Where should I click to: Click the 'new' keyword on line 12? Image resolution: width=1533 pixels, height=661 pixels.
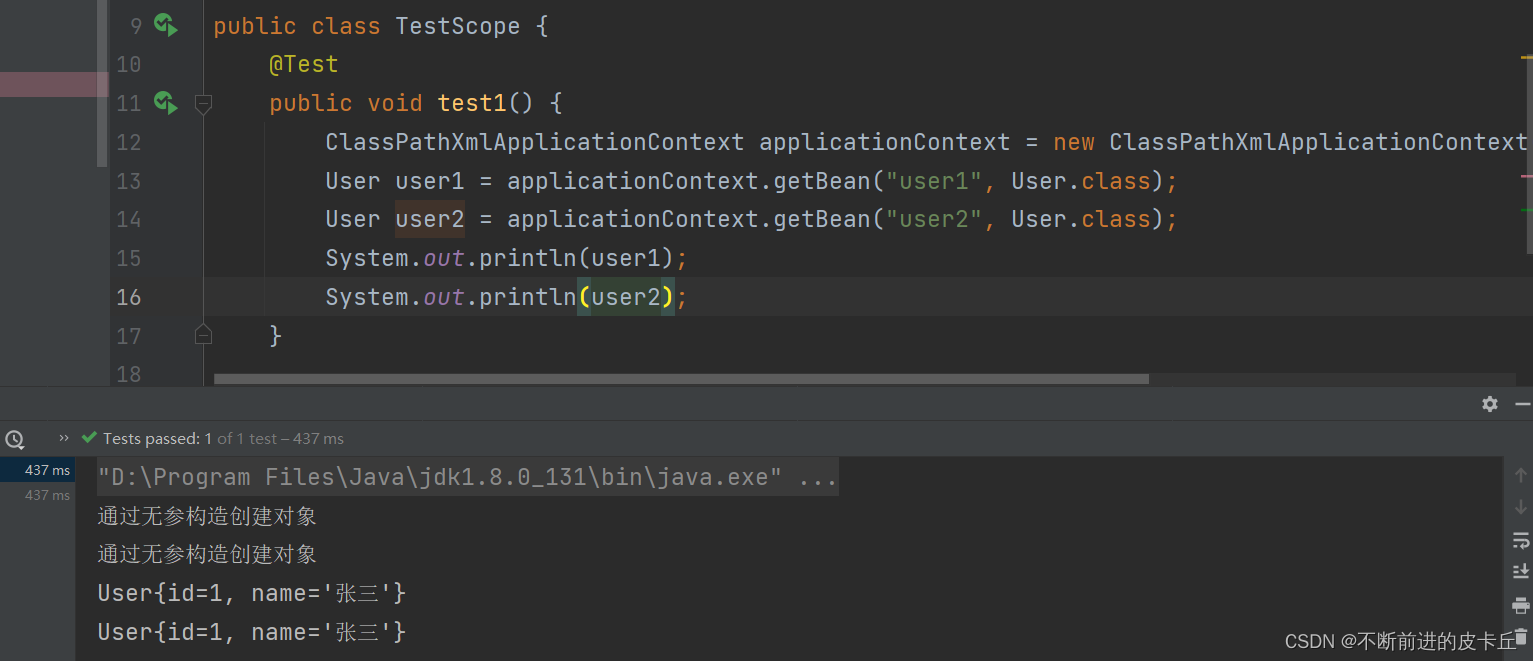coord(1074,142)
